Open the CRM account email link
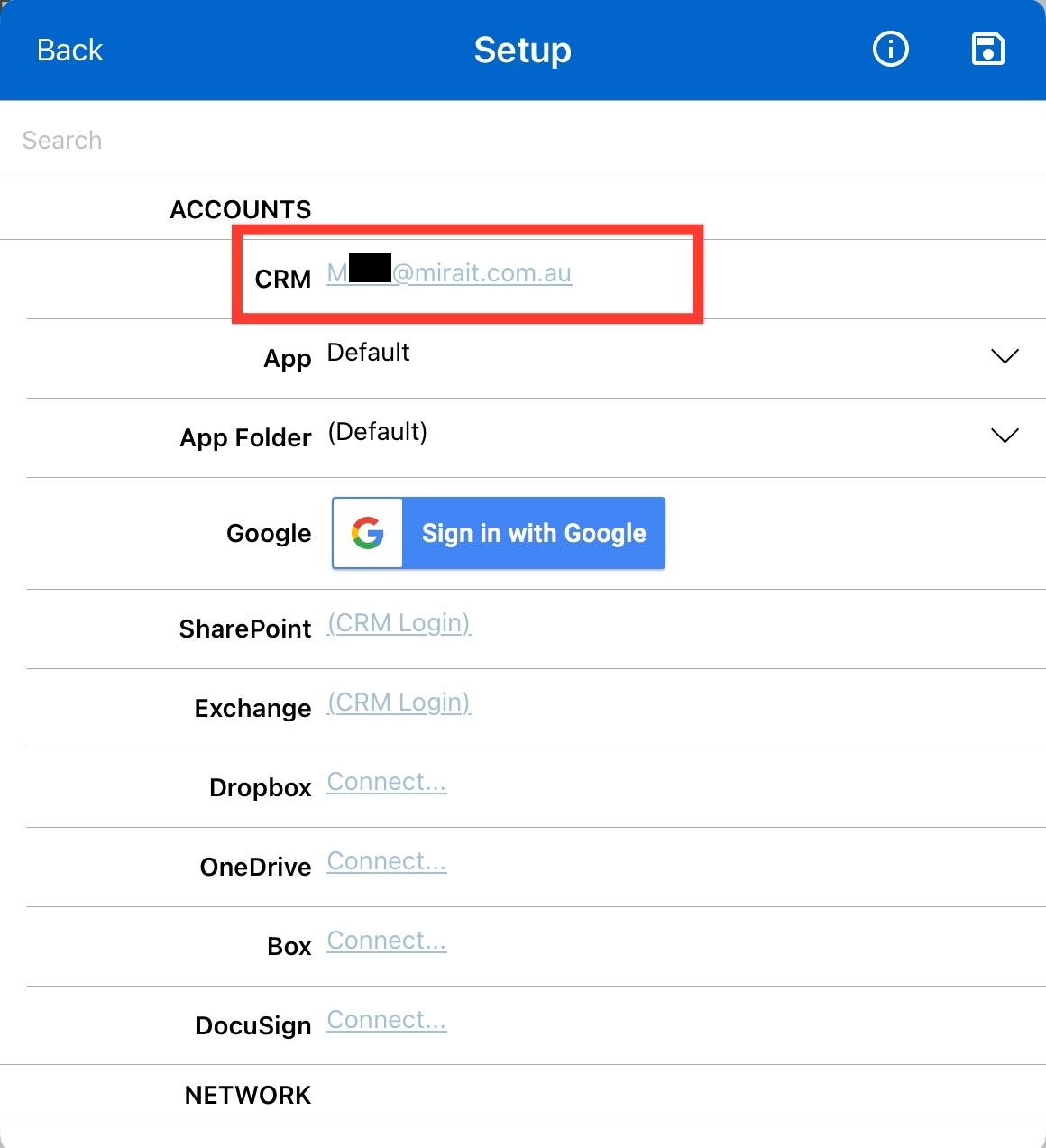The height and width of the screenshot is (1148, 1046). [x=449, y=272]
